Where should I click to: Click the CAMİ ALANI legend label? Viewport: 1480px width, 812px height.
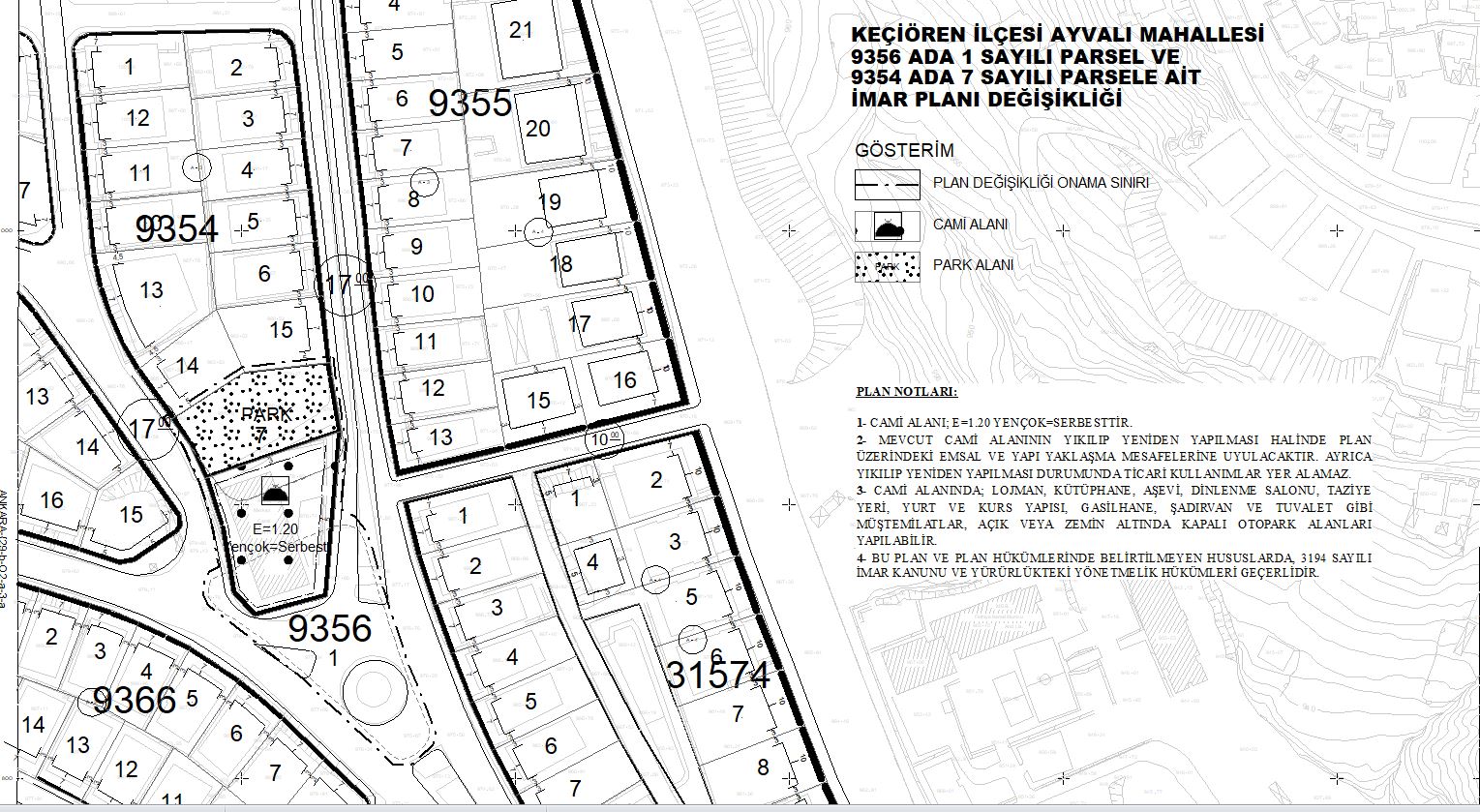pyautogui.click(x=970, y=225)
